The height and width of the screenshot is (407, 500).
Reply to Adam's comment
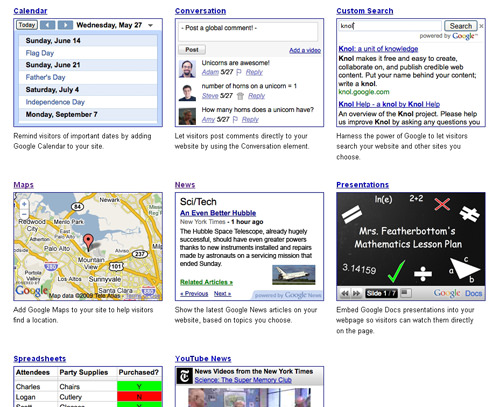[254, 72]
